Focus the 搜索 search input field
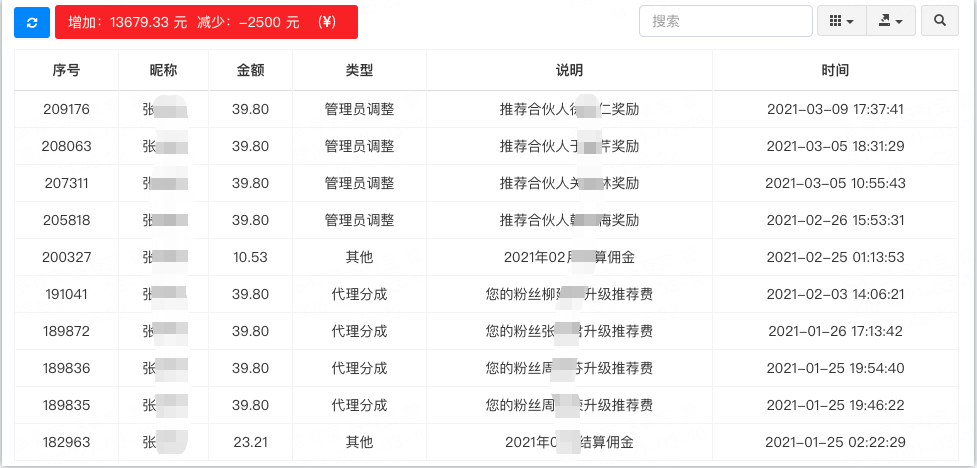This screenshot has height=468, width=977. coord(725,21)
